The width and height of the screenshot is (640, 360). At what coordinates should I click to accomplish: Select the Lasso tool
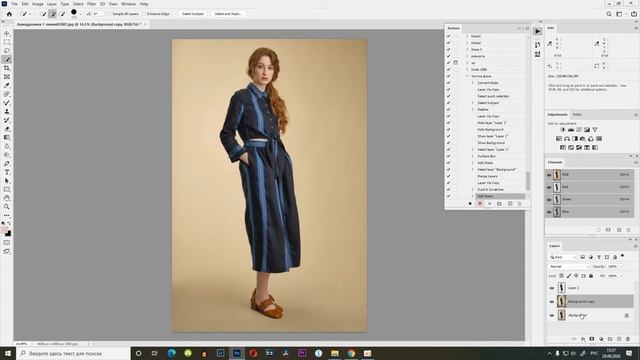pyautogui.click(x=7, y=51)
